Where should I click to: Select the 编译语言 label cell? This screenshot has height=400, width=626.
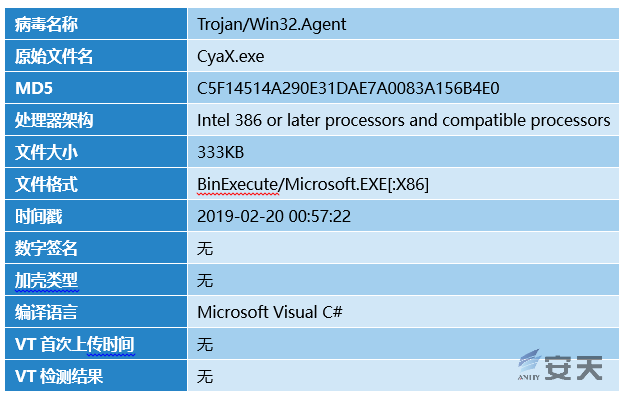96,312
